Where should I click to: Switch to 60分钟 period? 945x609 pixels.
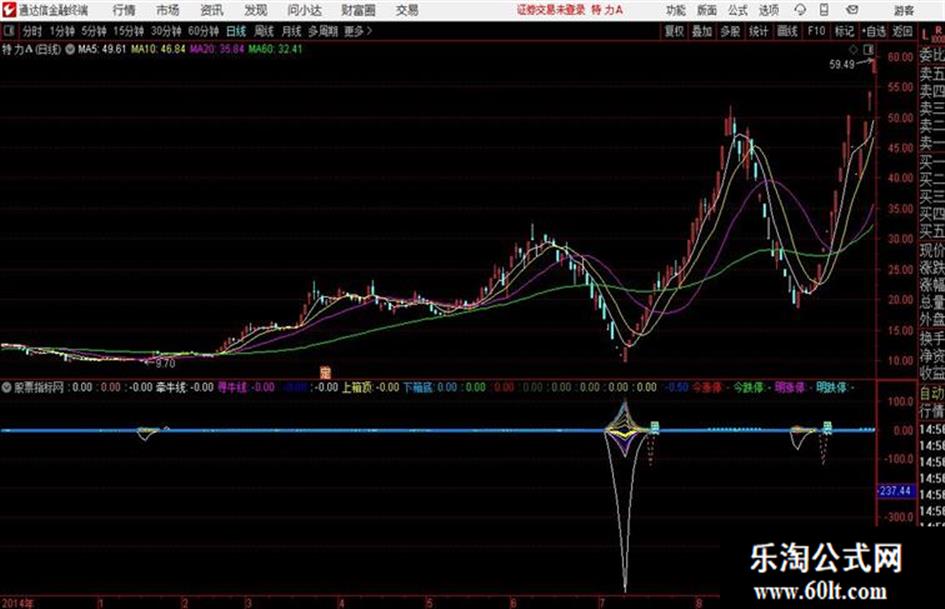click(x=204, y=31)
